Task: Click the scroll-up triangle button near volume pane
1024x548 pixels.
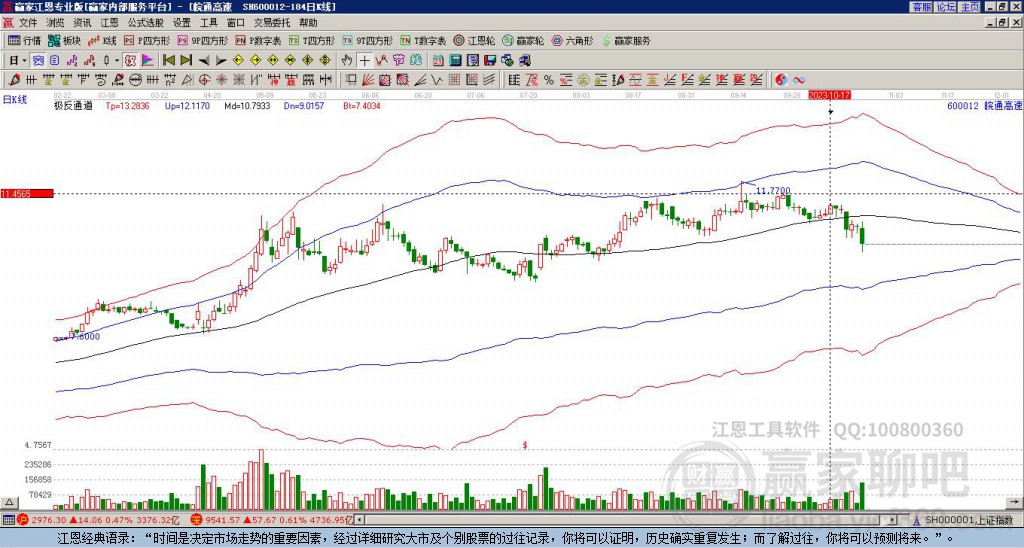Action: click(8, 503)
